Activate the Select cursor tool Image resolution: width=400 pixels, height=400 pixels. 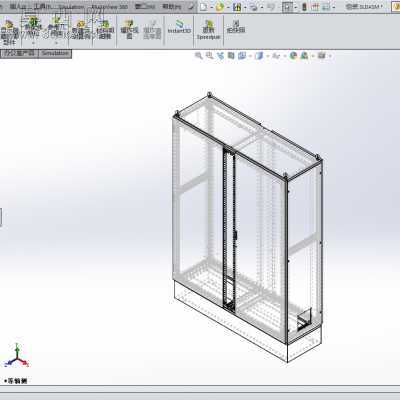pyautogui.click(x=287, y=7)
